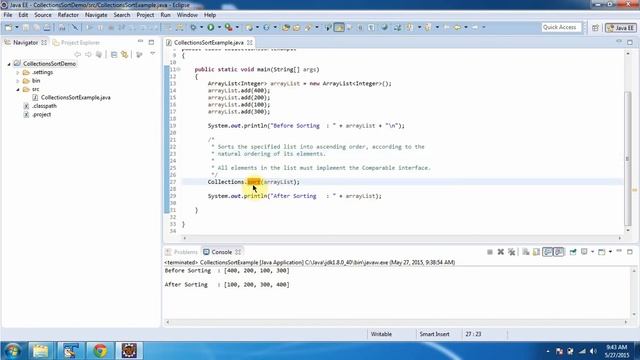Open Chrome from the Windows taskbar

(100, 351)
